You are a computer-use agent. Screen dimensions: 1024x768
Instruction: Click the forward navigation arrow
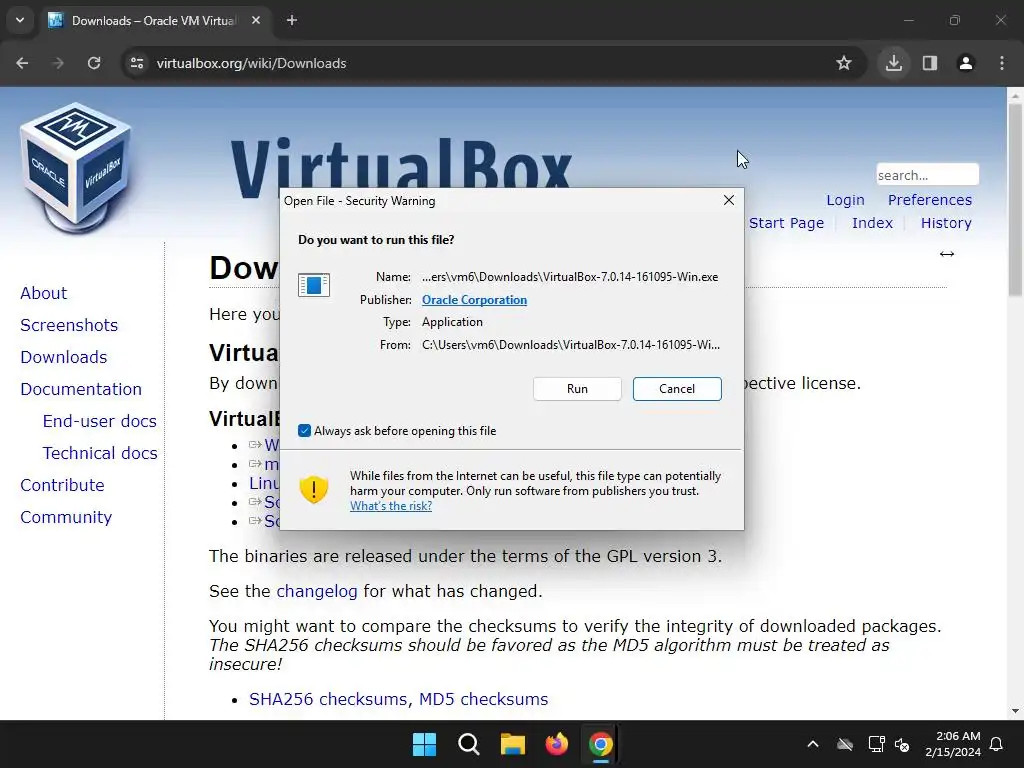[58, 63]
